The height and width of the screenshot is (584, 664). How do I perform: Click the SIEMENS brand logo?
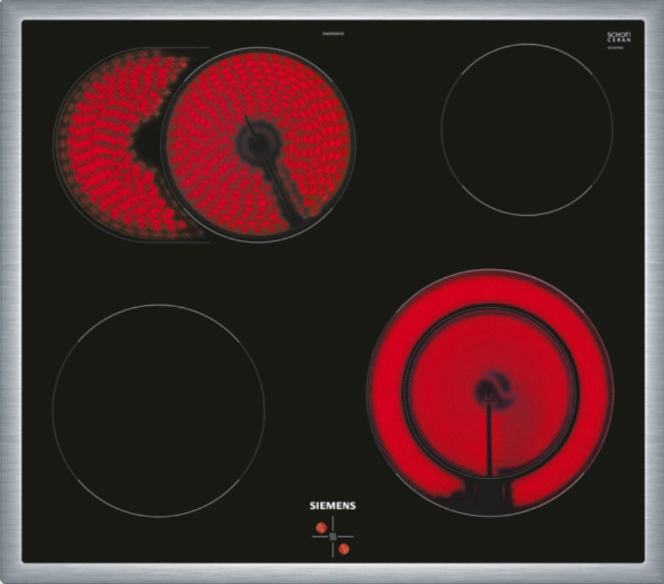point(333,506)
